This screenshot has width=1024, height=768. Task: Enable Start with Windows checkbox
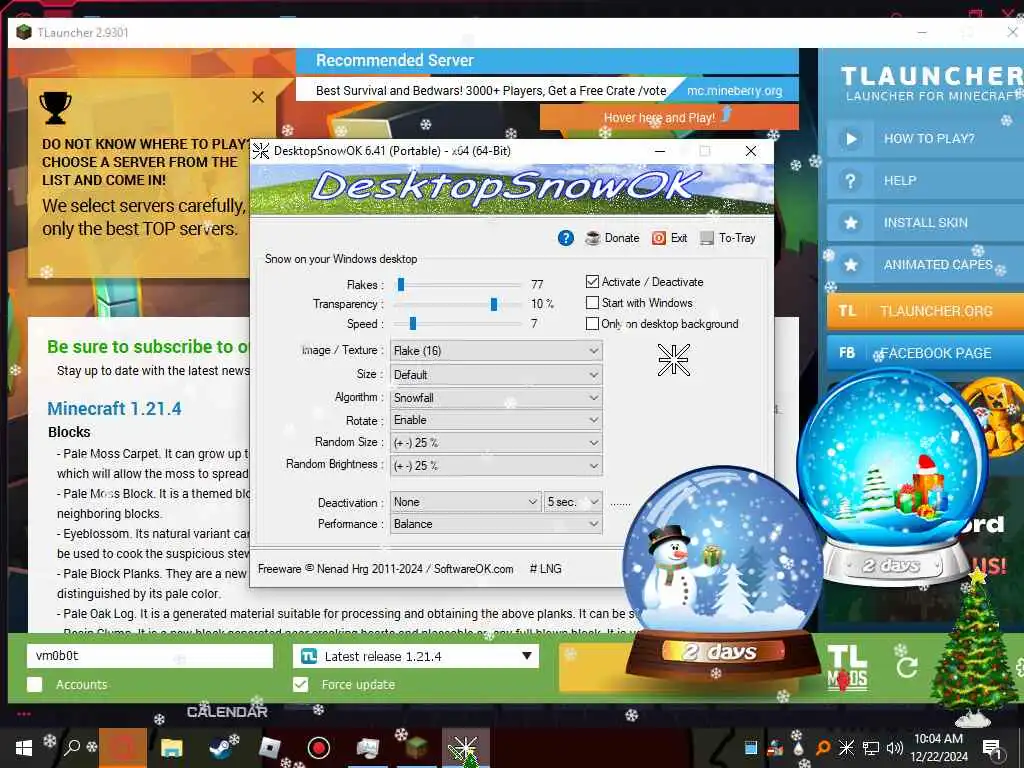point(592,302)
